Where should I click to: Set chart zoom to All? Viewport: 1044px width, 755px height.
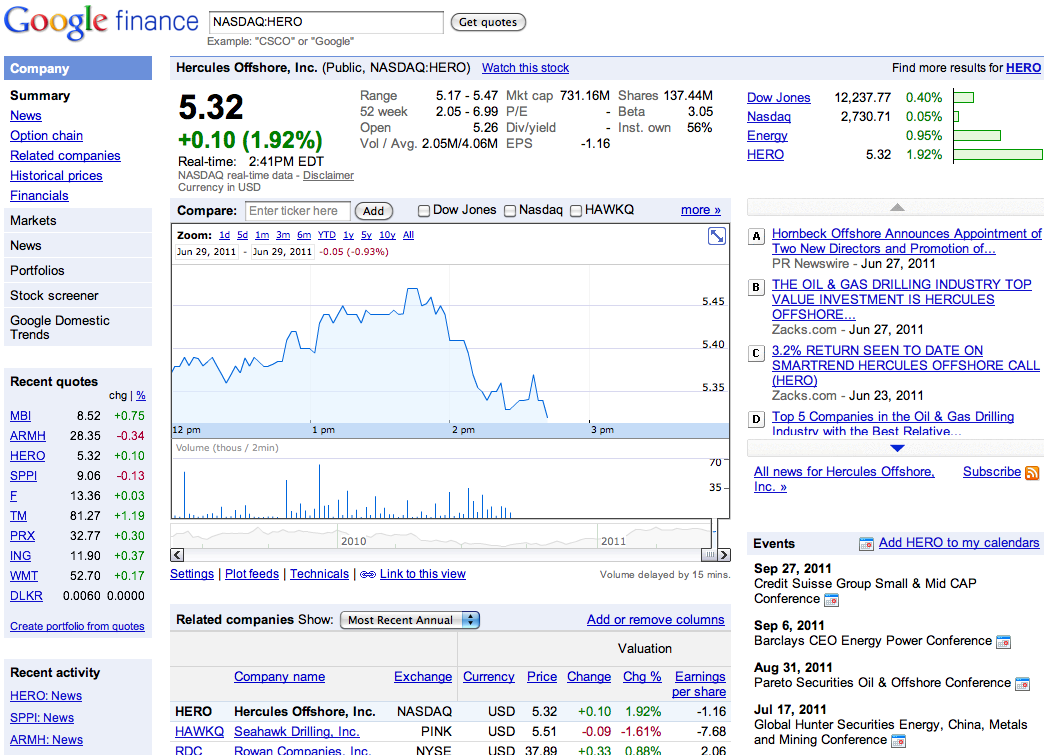(408, 235)
